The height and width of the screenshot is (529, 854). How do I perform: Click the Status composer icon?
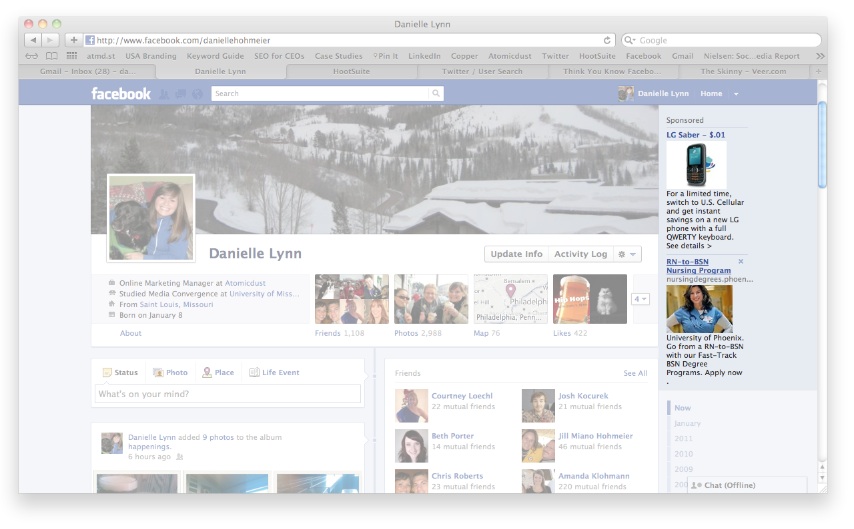(x=107, y=373)
